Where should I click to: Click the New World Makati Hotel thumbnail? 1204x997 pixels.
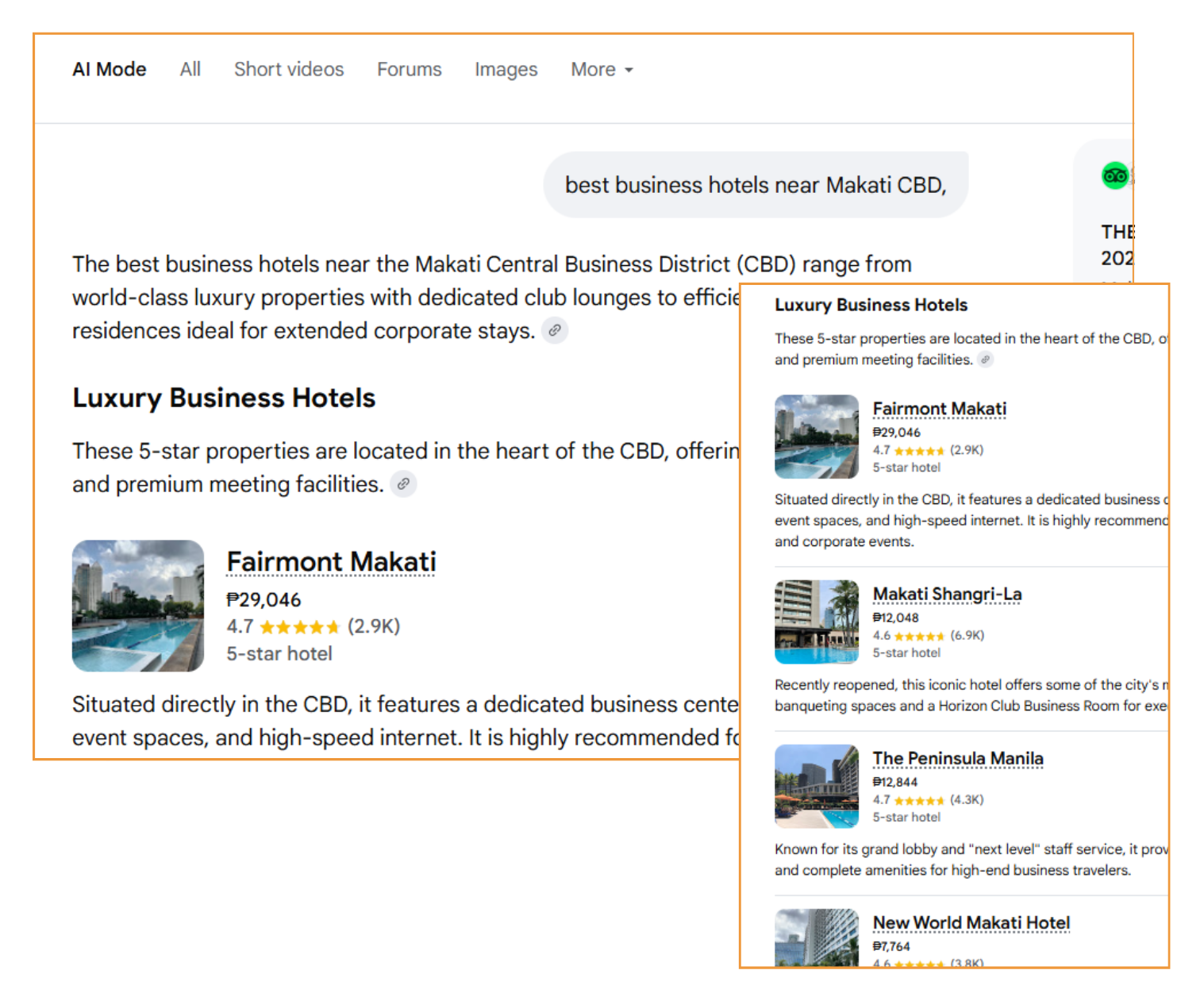click(x=817, y=937)
